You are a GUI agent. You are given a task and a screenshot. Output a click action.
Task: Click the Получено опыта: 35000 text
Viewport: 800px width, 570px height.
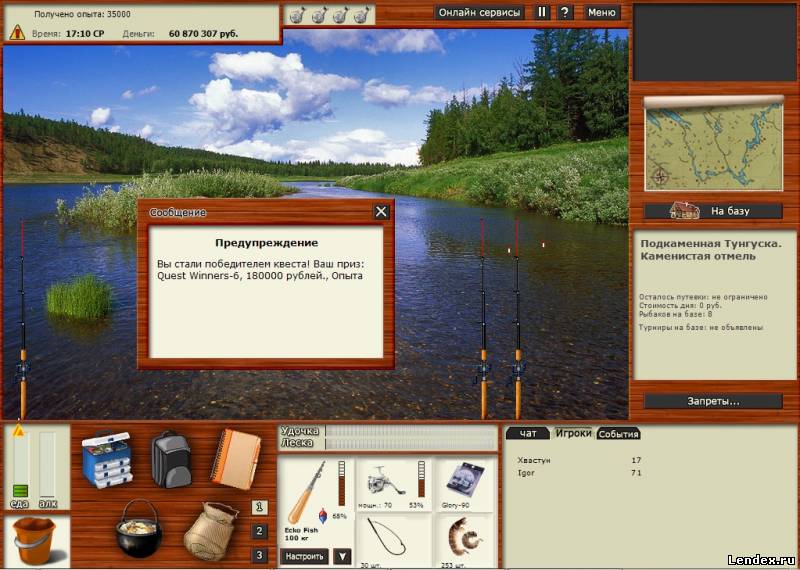tap(82, 14)
